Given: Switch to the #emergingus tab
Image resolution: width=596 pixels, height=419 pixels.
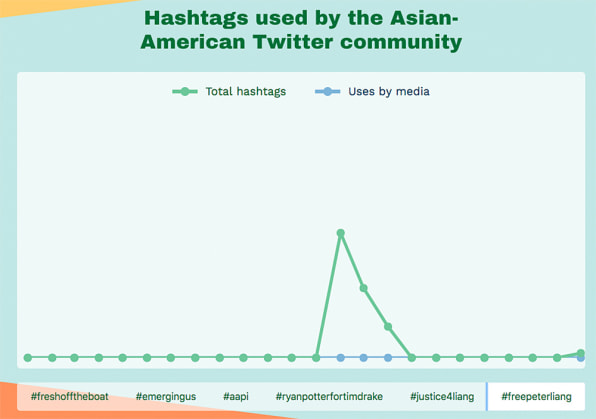Looking at the screenshot, I should 166,397.
